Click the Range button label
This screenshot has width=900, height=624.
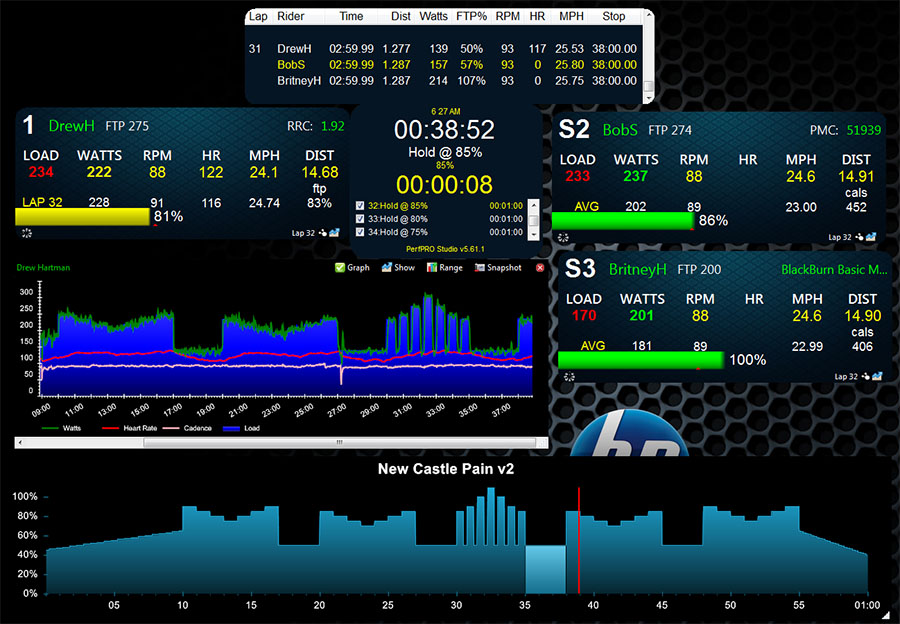451,268
